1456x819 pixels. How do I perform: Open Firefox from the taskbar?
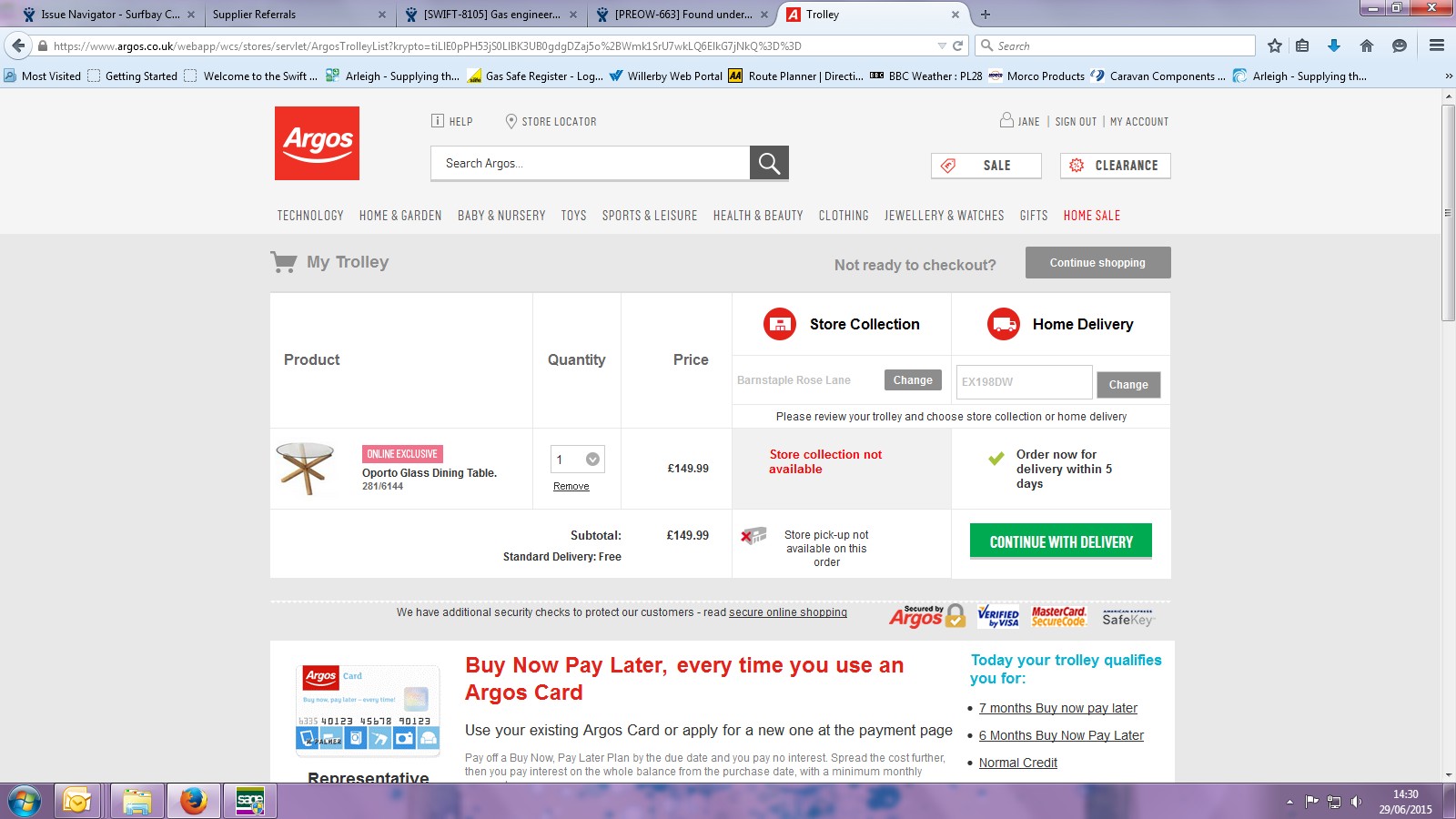pyautogui.click(x=193, y=802)
